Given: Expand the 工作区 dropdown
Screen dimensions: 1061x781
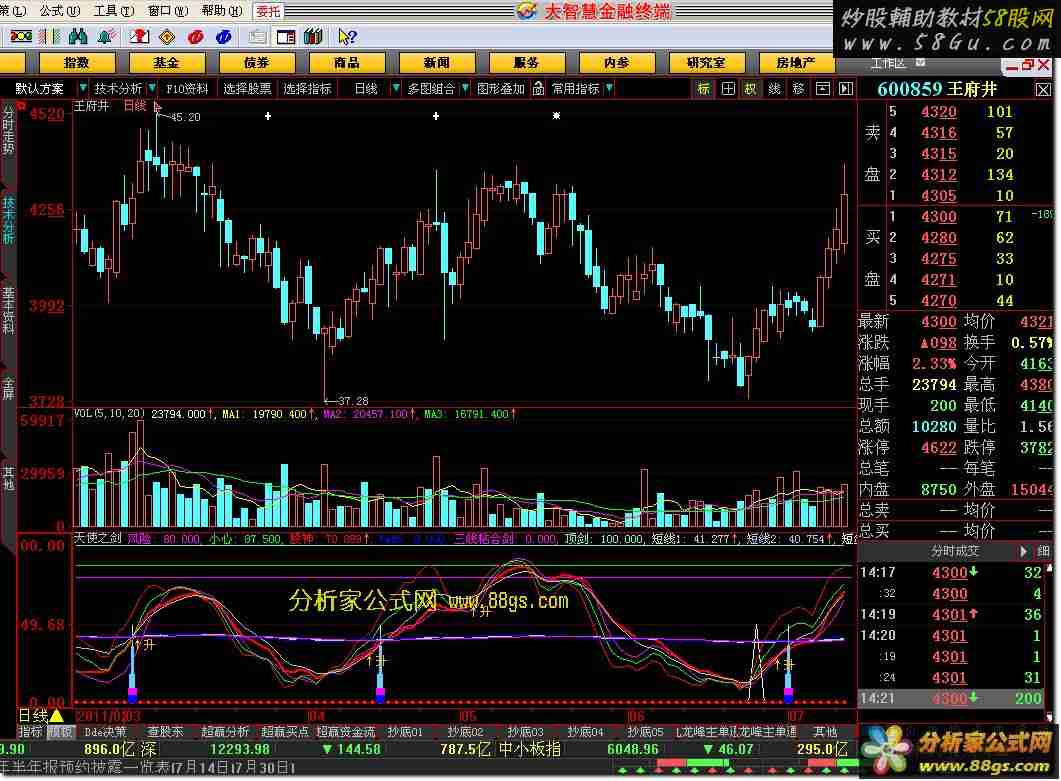Looking at the screenshot, I should point(920,62).
